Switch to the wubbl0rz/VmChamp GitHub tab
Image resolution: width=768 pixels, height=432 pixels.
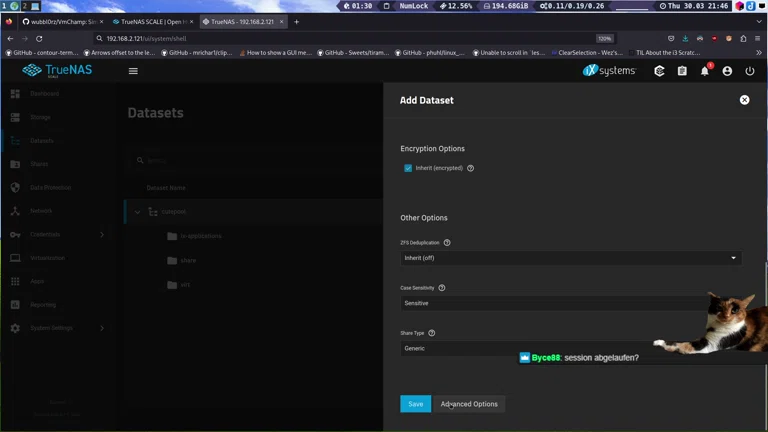tap(55, 21)
